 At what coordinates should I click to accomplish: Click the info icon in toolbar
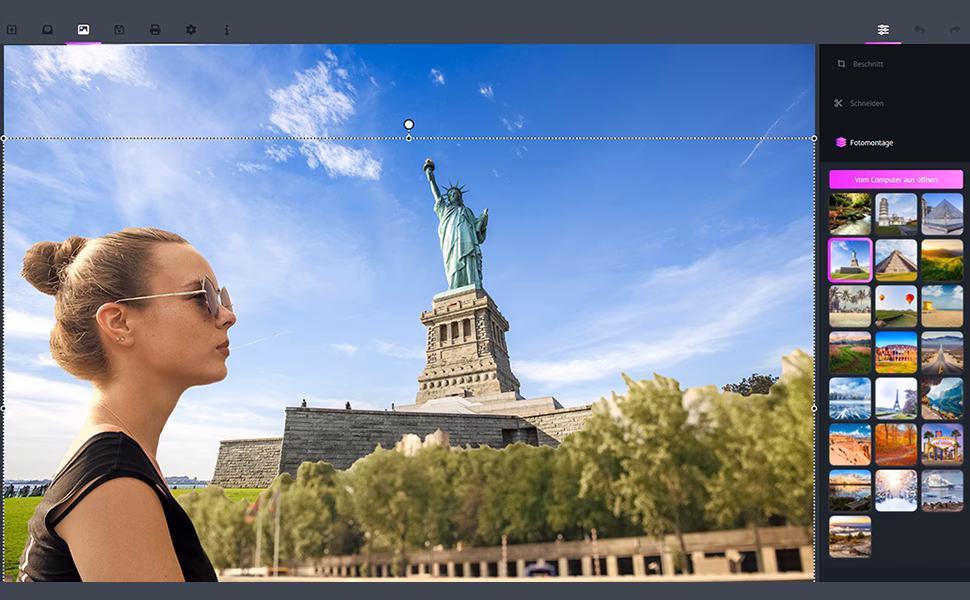226,30
